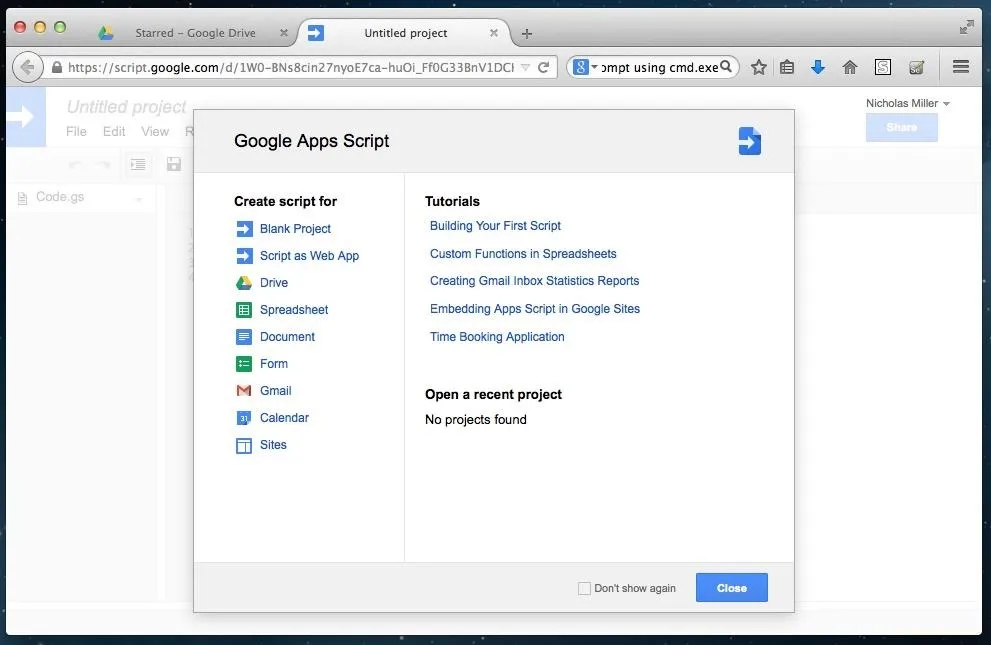Click the Script as Web App link
The image size is (991, 645).
click(309, 256)
